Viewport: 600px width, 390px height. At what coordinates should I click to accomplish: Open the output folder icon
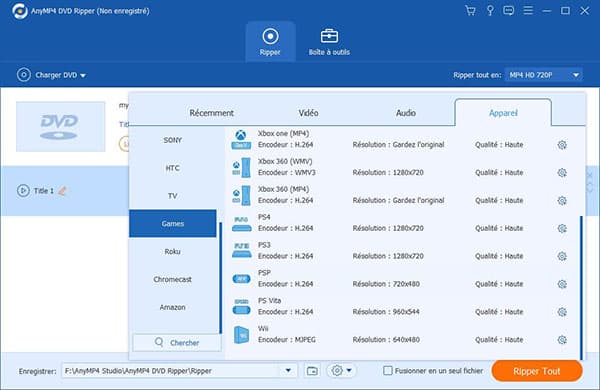(x=312, y=370)
